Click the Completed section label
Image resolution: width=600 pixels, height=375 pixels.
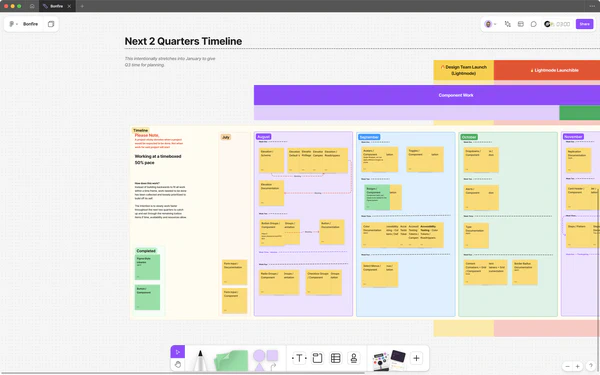click(146, 251)
